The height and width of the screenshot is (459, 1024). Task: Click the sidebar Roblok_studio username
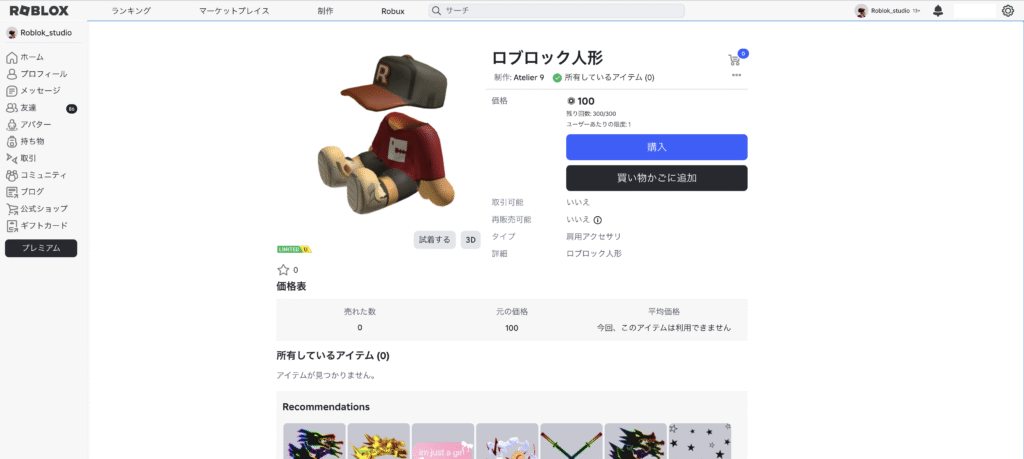(x=46, y=33)
